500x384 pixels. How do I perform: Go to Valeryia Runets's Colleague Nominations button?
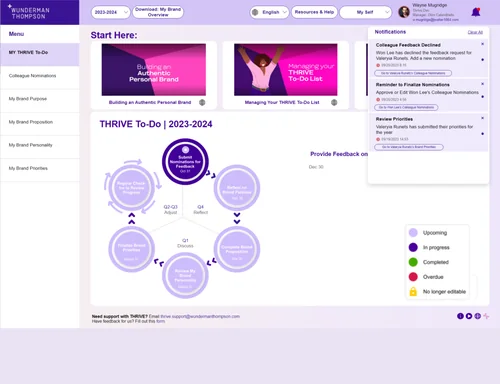click(x=413, y=73)
